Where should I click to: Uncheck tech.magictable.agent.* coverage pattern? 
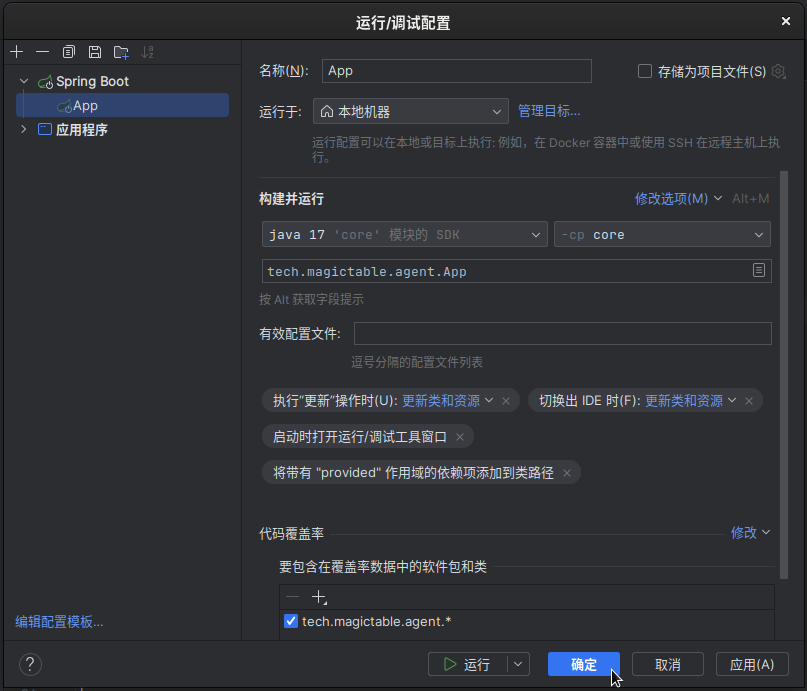click(291, 622)
